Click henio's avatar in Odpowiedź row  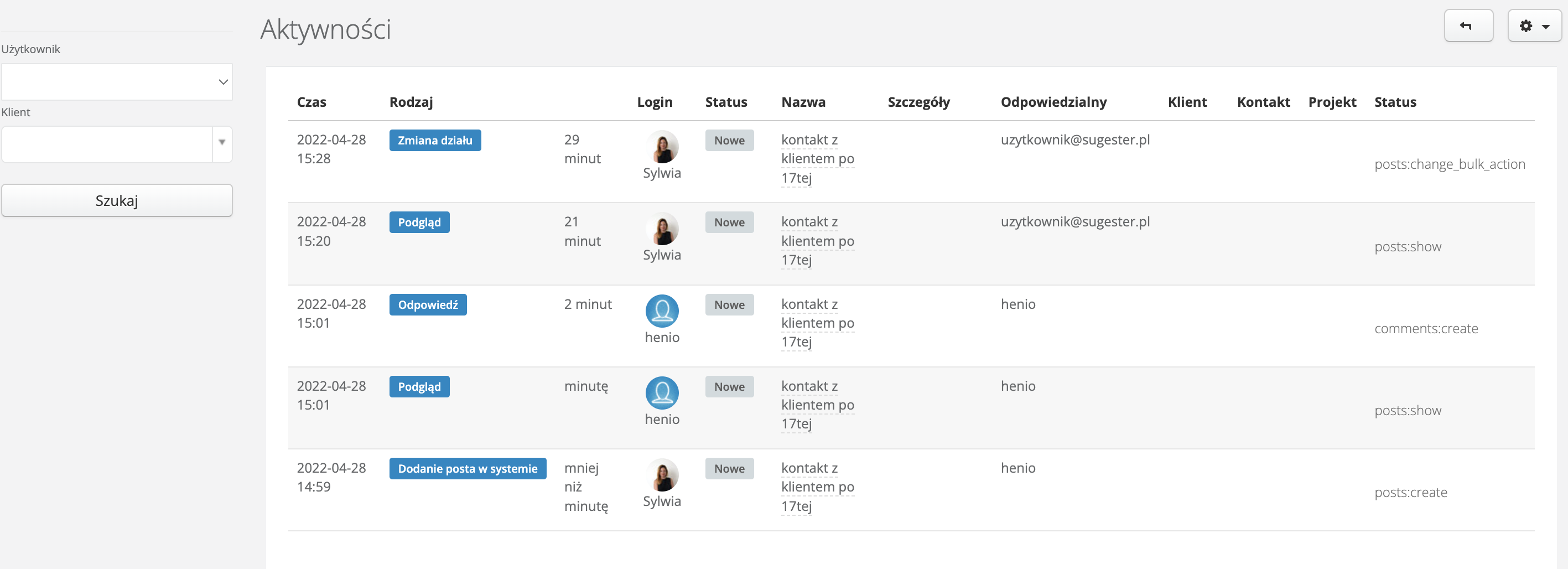click(662, 311)
